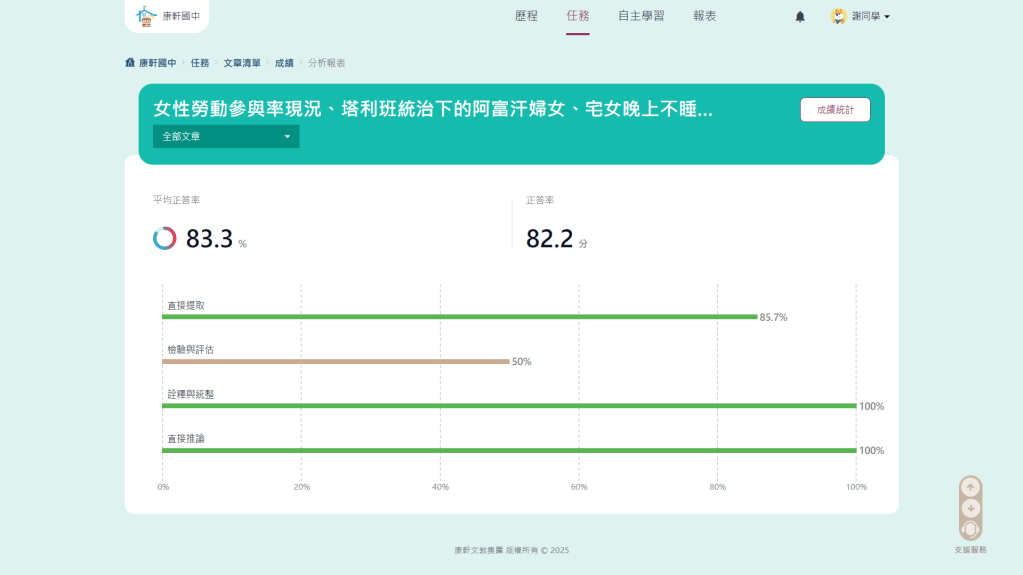Open the 報表 navigation tab
Image resolution: width=1023 pixels, height=575 pixels.
coord(704,16)
